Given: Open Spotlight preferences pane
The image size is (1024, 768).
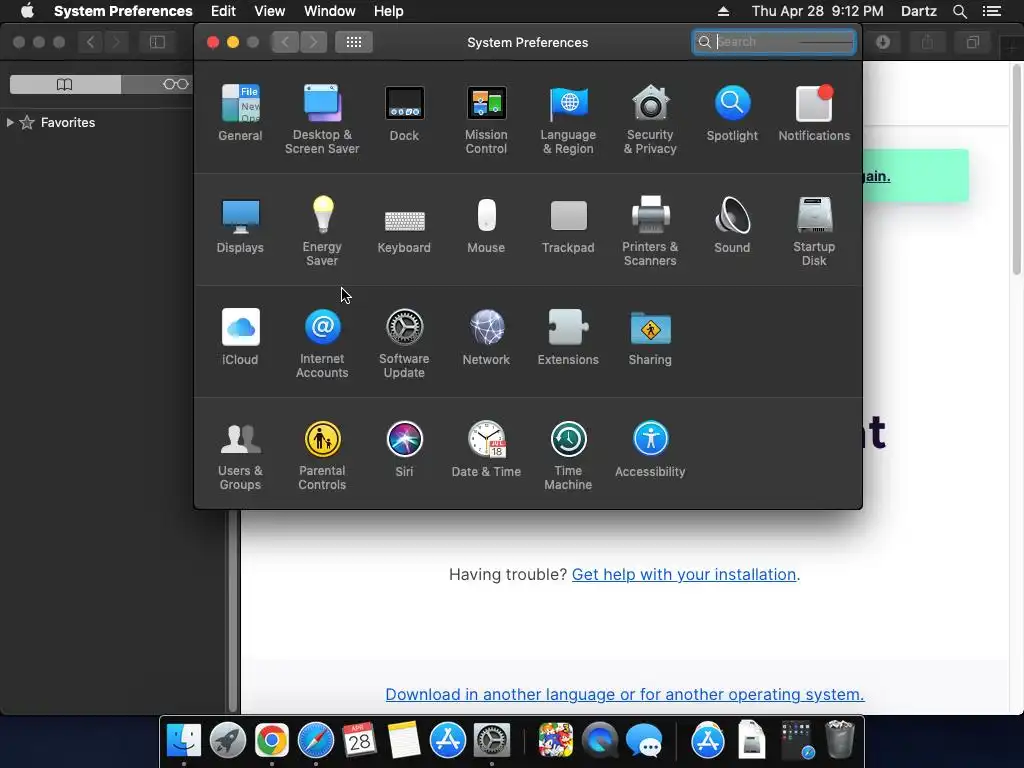Looking at the screenshot, I should point(732,113).
